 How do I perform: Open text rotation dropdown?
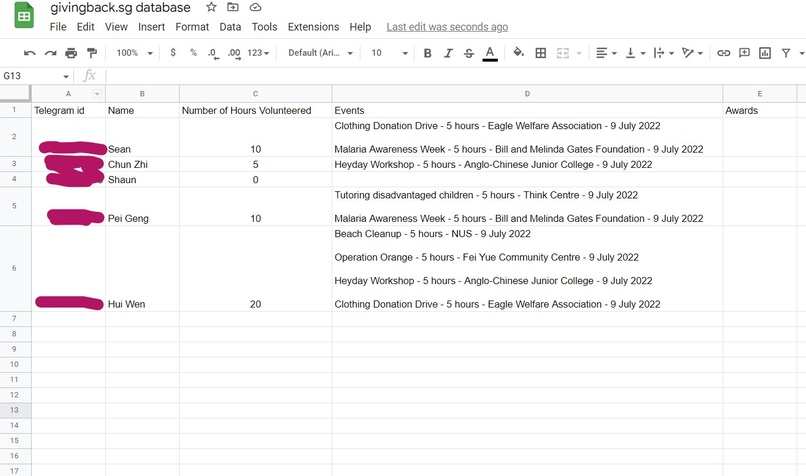coord(692,53)
